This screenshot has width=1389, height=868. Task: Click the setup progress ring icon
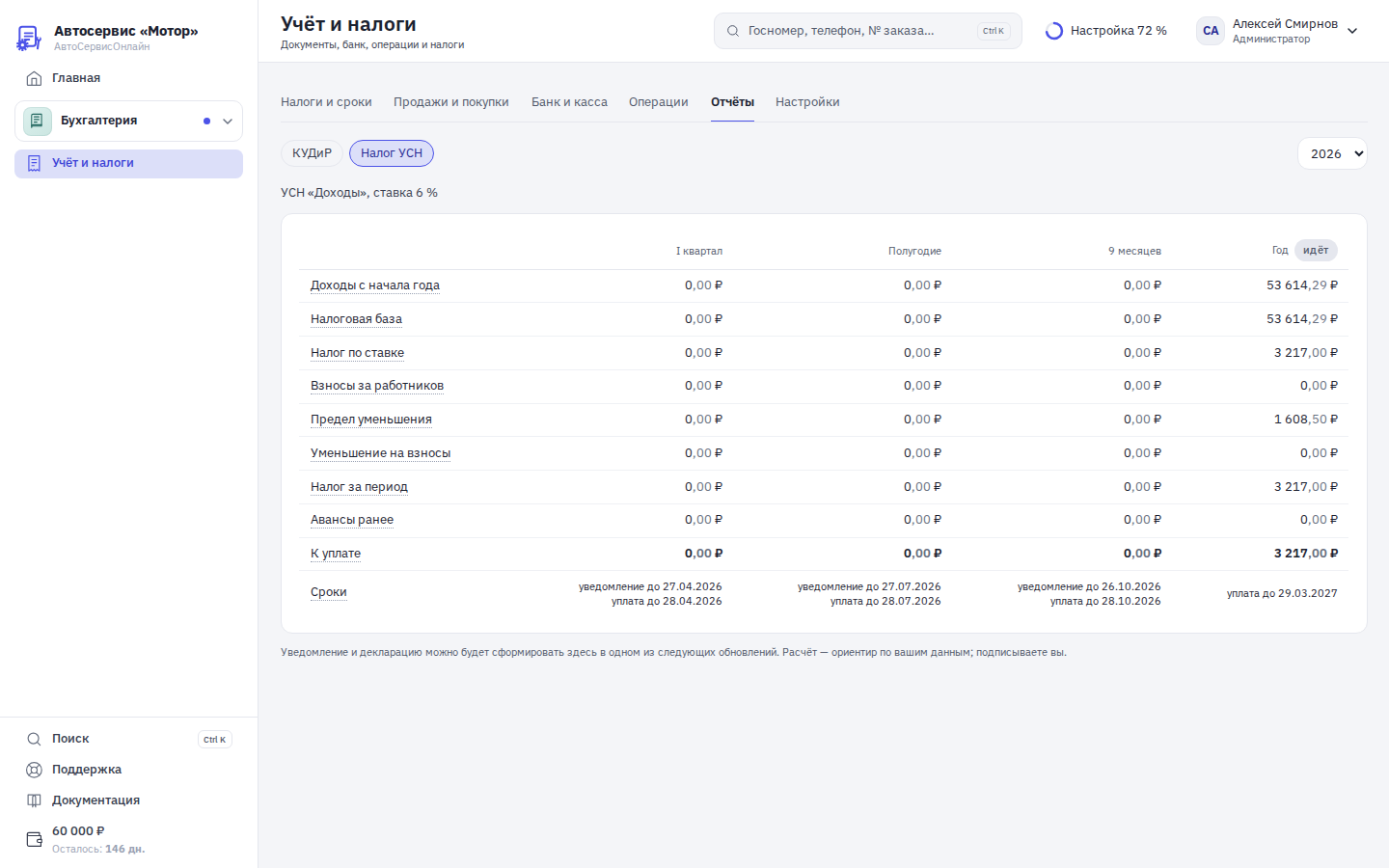(1054, 31)
